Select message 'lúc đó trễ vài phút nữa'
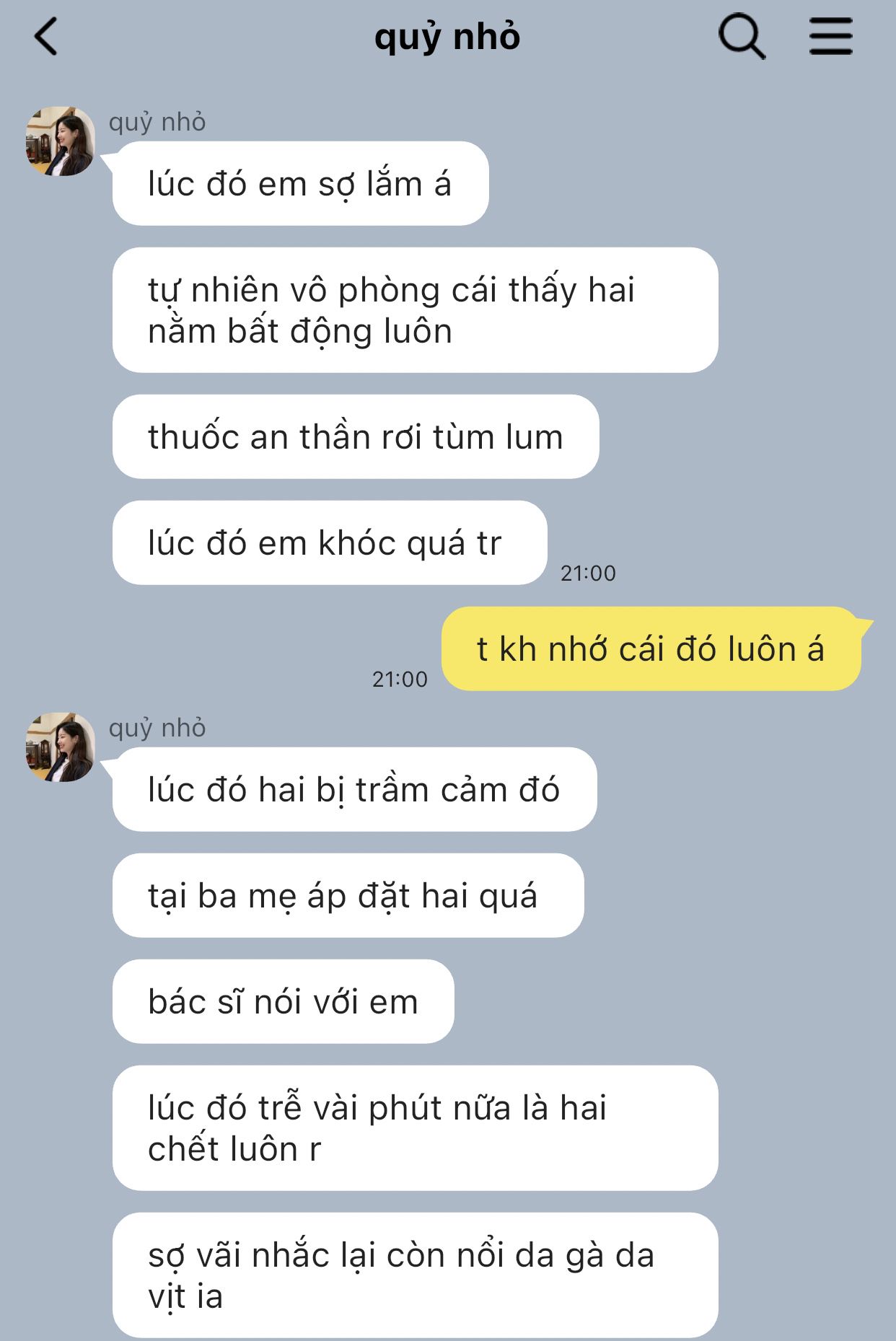The width and height of the screenshot is (896, 1341). pyautogui.click(x=415, y=1128)
